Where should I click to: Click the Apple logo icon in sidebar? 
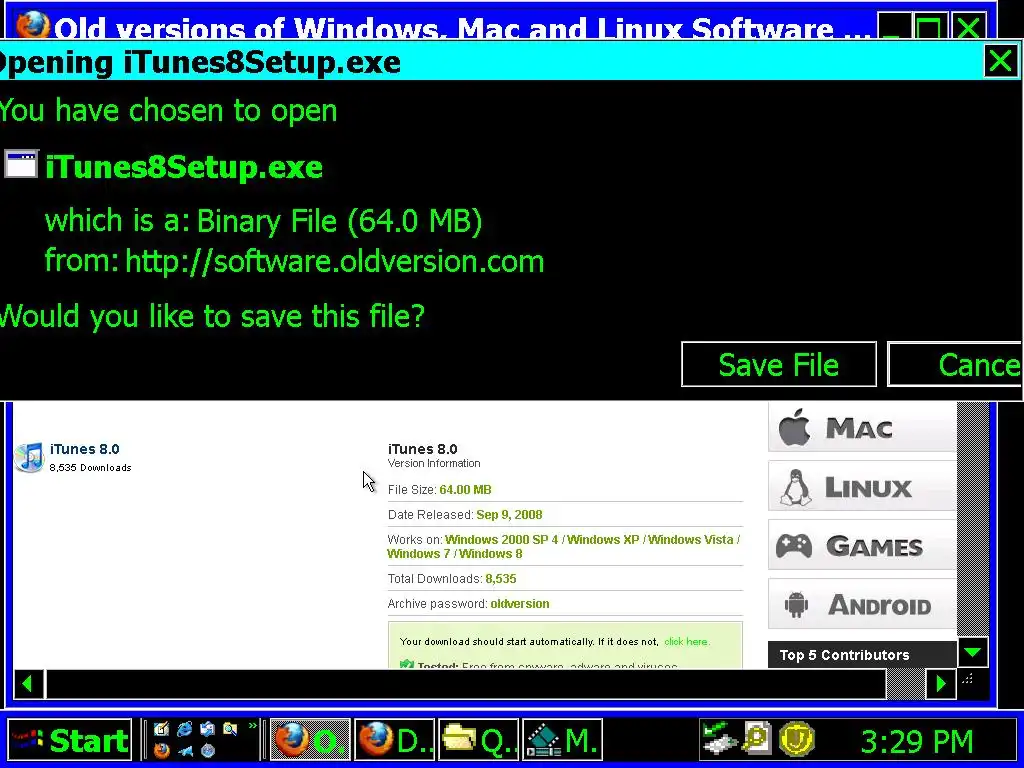pyautogui.click(x=795, y=427)
